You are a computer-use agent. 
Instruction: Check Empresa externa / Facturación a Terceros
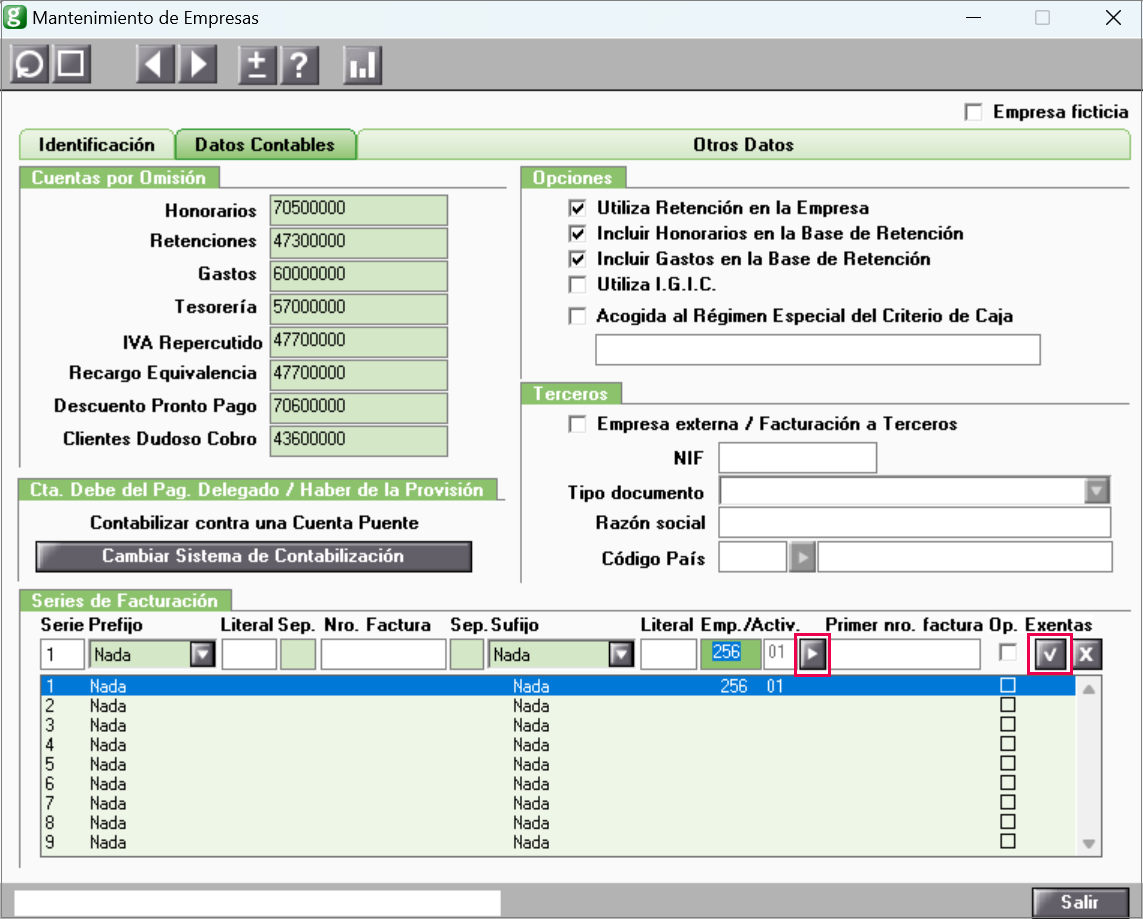tap(576, 424)
